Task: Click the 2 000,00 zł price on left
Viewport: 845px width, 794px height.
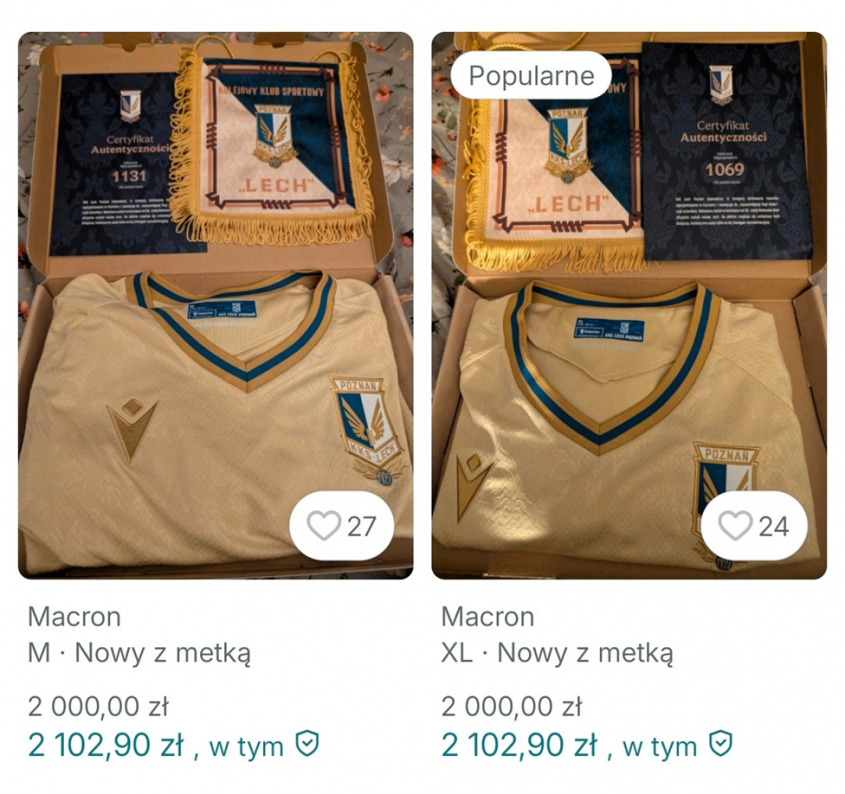Action: (99, 706)
